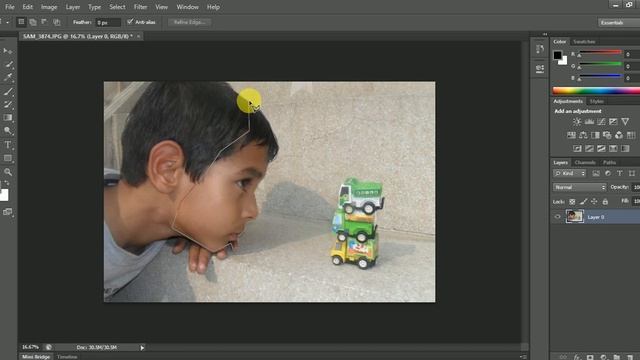Add a Hue/Saturation adjustment
This screenshot has height=360, width=640.
571,135
